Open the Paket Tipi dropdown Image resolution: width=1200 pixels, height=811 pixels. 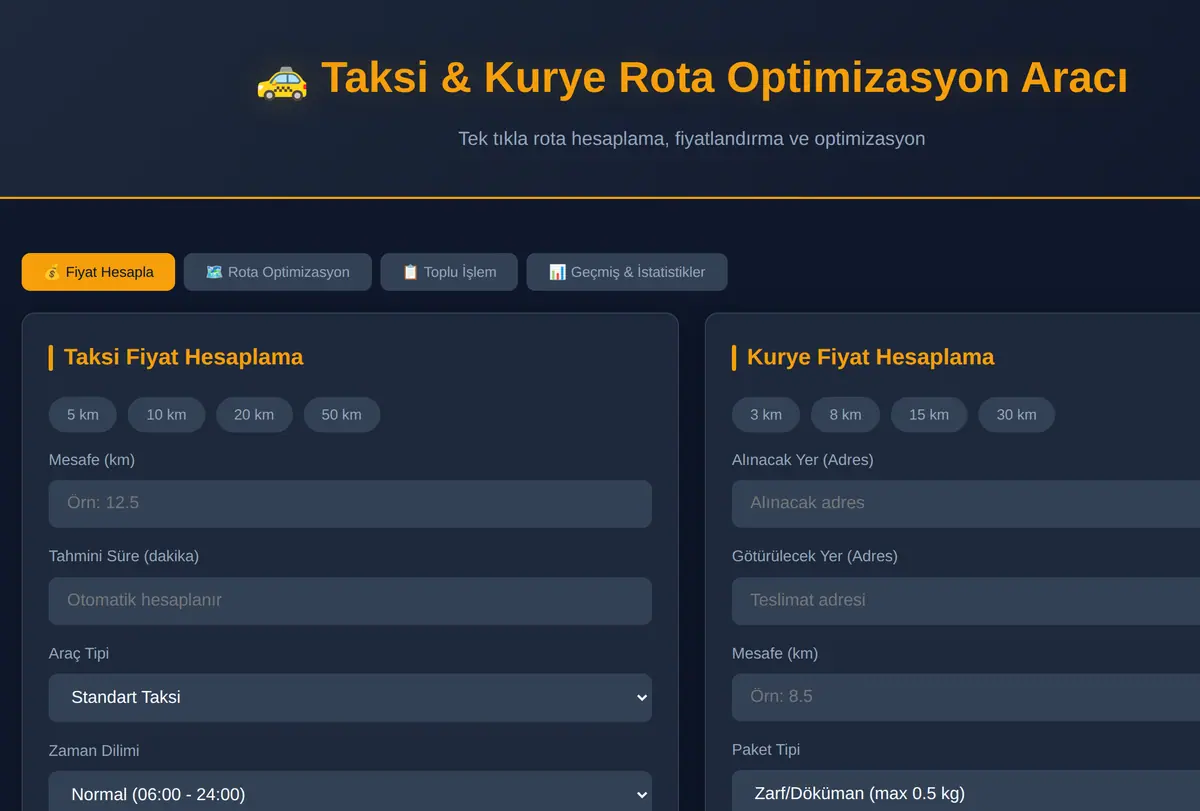click(966, 791)
